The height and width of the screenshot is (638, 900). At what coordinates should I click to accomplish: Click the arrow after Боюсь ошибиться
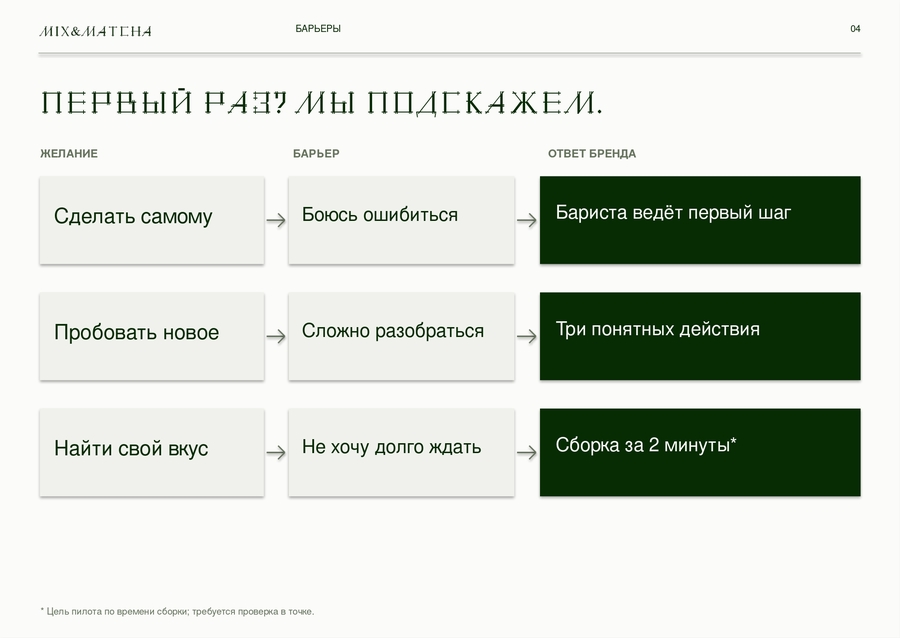(x=527, y=220)
